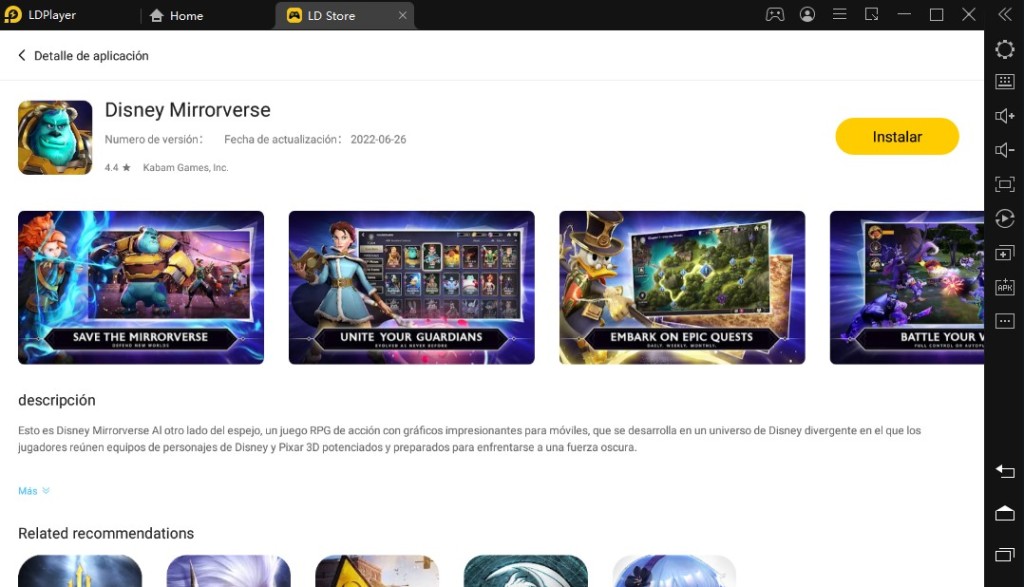Switch to the Home tab
Viewport: 1024px width, 587px height.
pos(176,15)
